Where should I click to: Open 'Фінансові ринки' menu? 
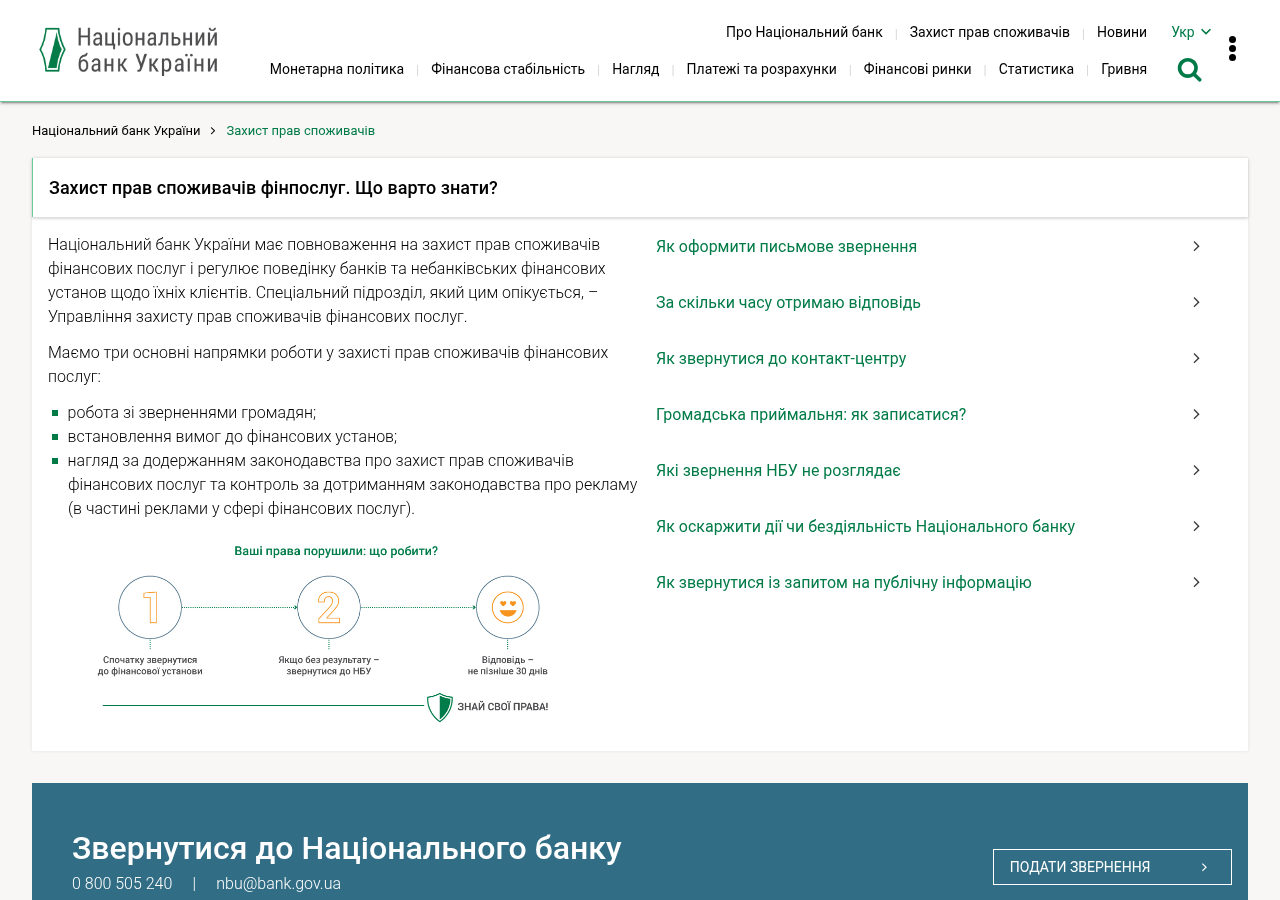pyautogui.click(x=918, y=69)
